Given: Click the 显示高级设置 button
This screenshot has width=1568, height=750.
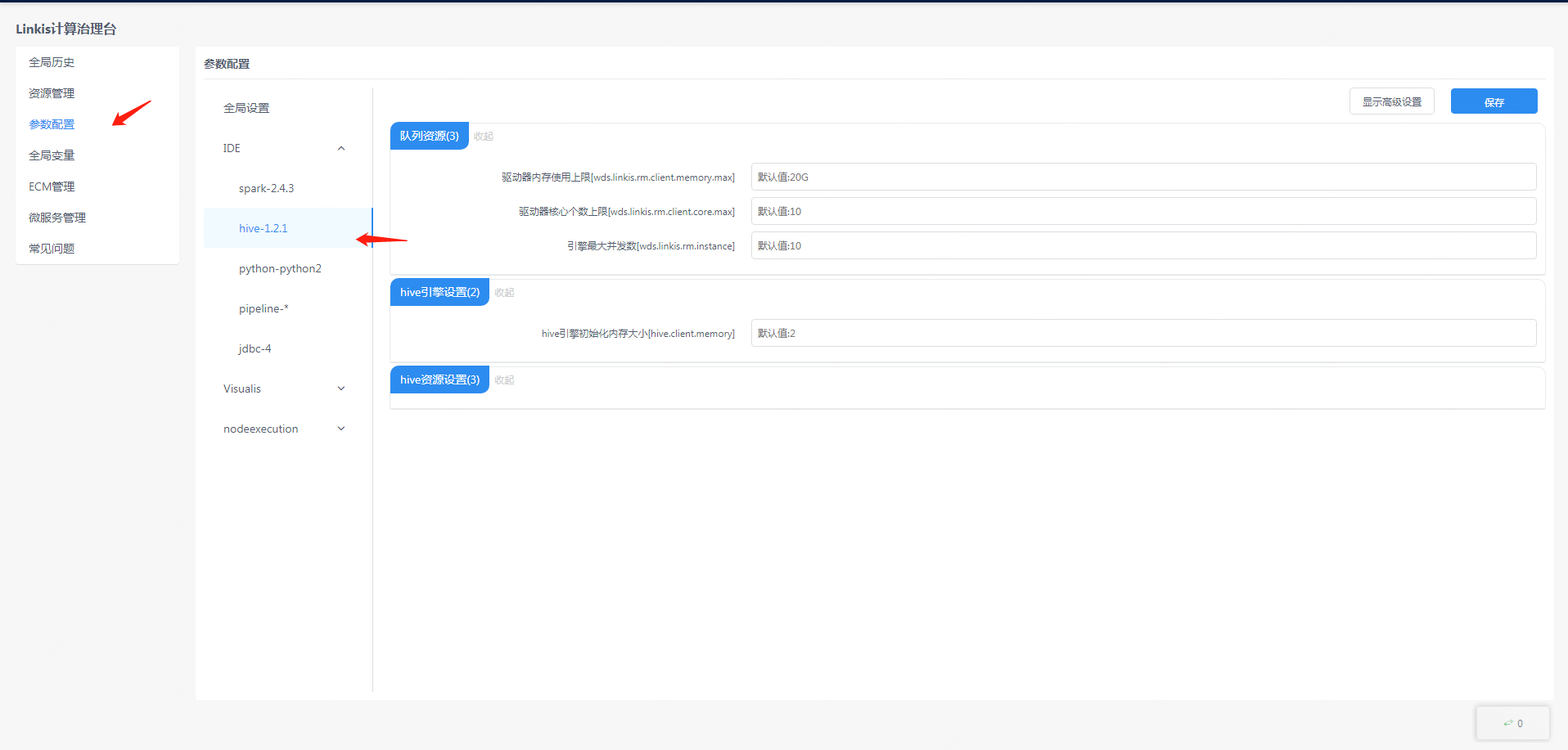Looking at the screenshot, I should point(1391,101).
